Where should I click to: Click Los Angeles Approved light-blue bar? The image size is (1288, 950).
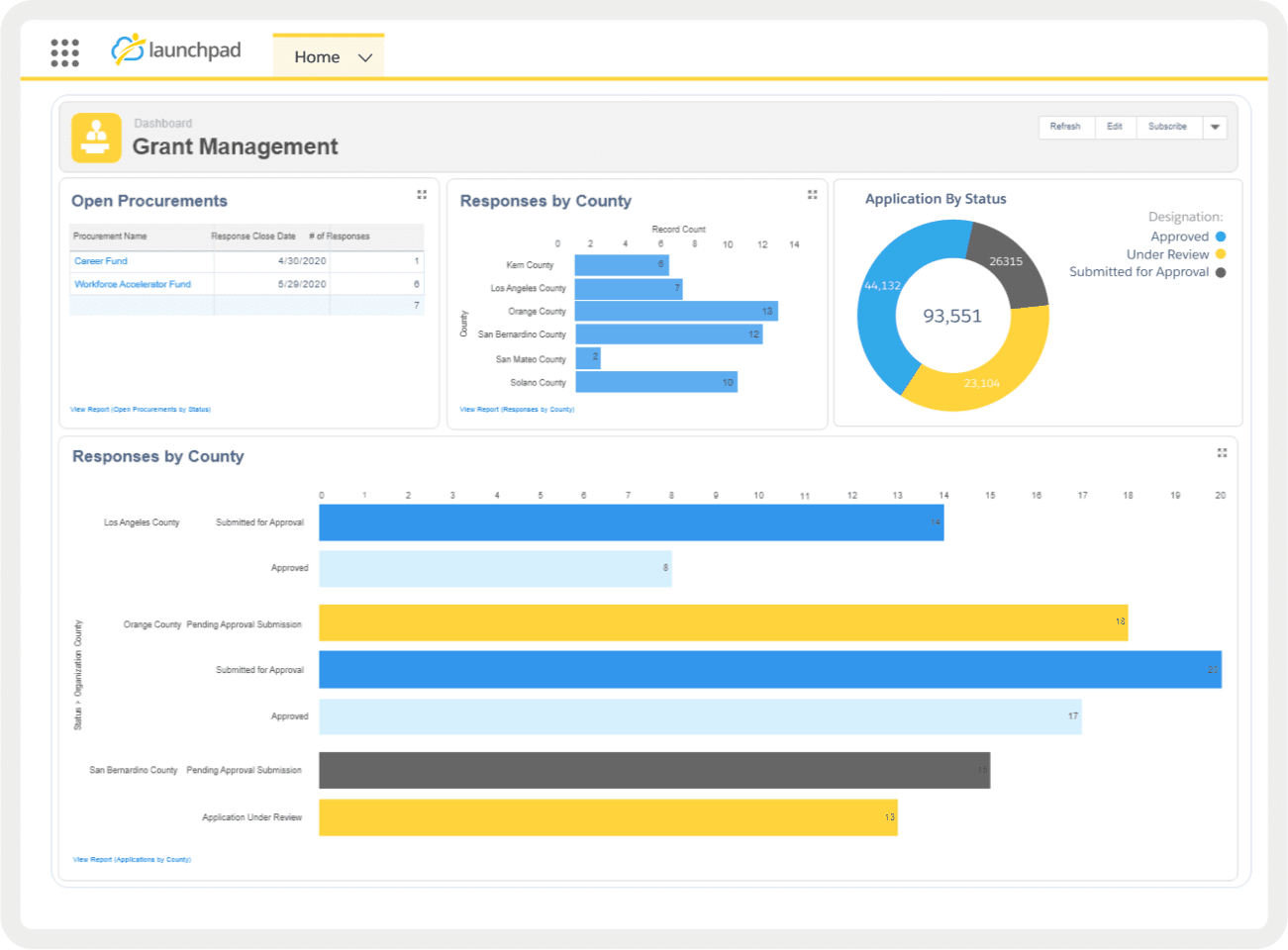495,569
